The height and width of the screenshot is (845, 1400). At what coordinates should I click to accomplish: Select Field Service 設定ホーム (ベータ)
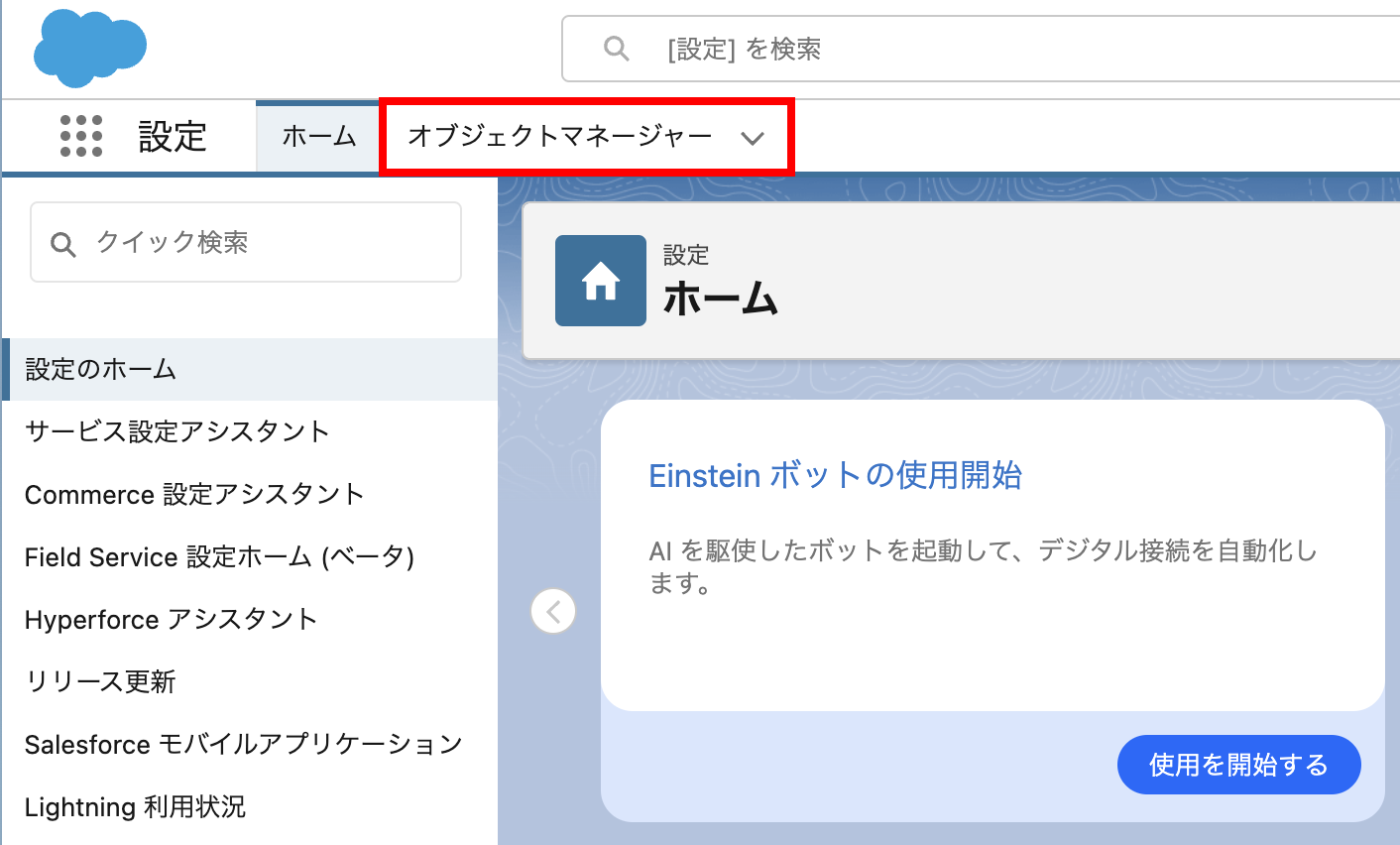click(x=219, y=557)
